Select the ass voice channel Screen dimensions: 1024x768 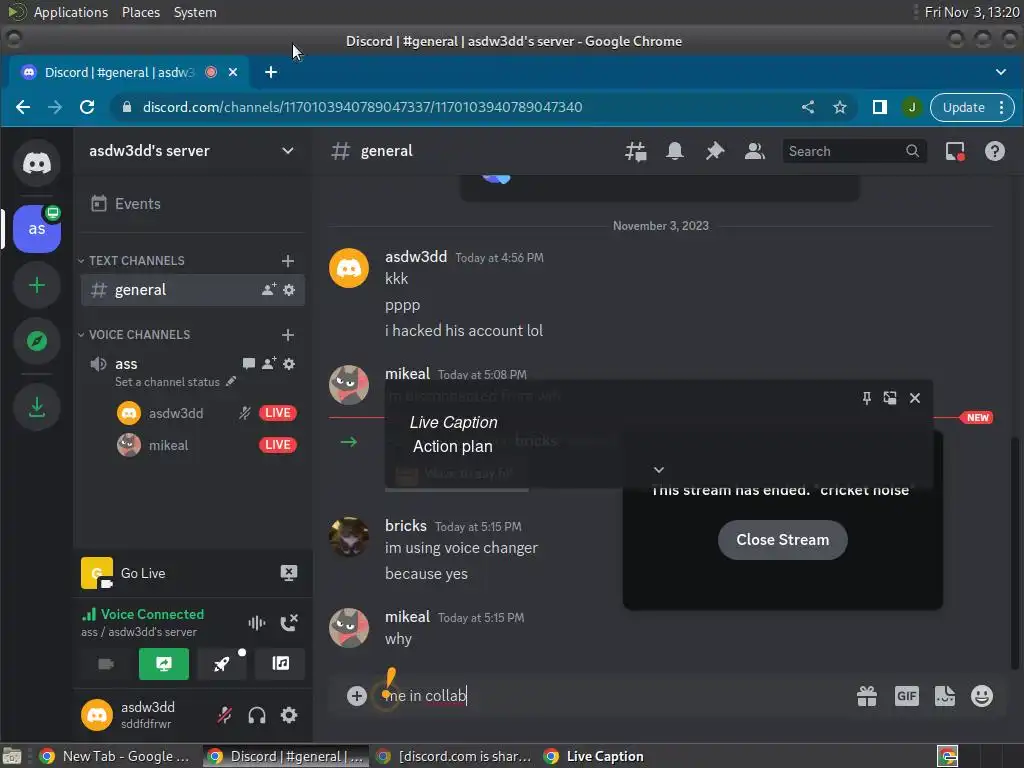click(x=126, y=364)
